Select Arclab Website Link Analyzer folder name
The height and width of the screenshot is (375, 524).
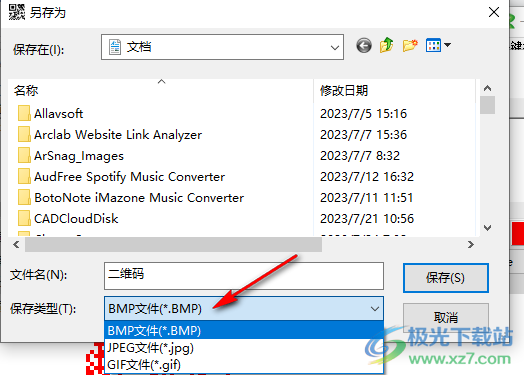pyautogui.click(x=118, y=135)
